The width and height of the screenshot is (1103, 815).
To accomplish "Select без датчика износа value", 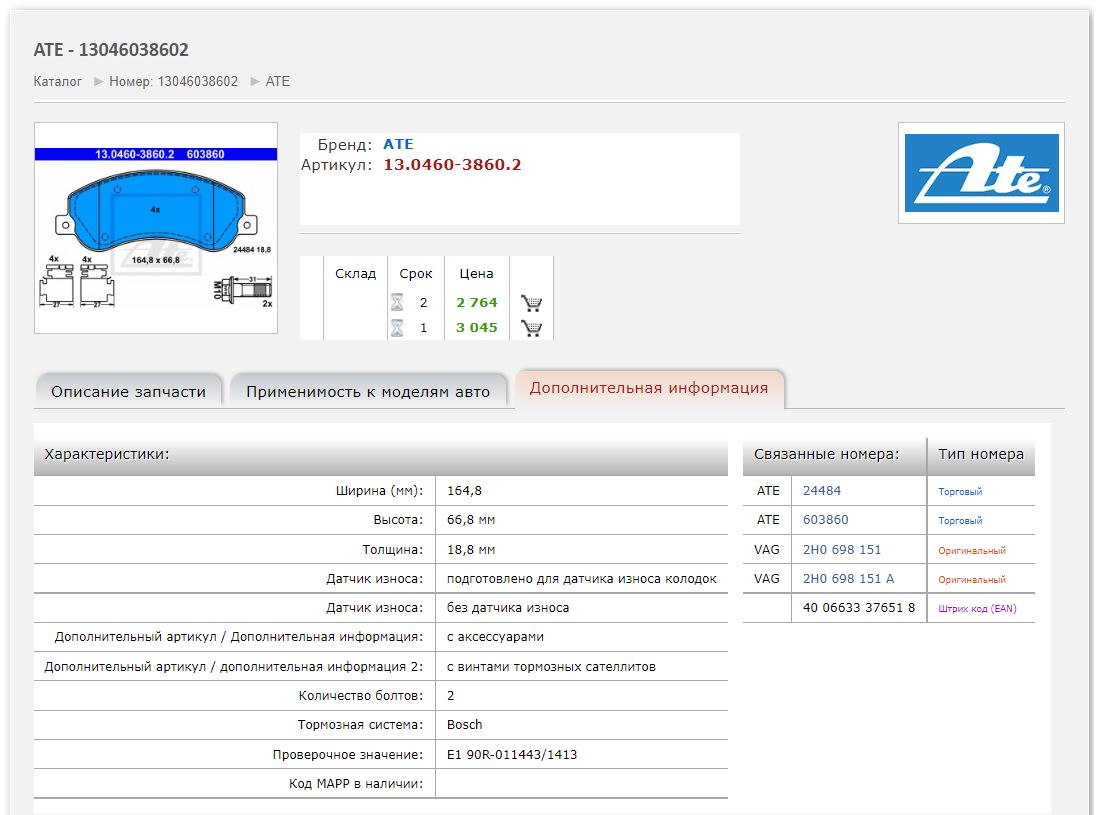I will (508, 608).
